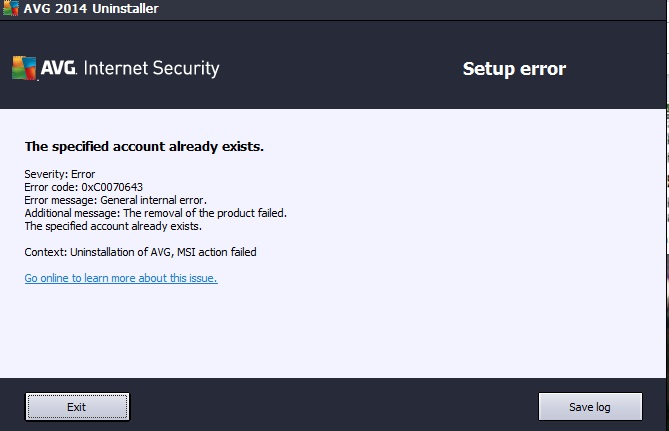Click the 'Context: Uninstallation of AVG' line

coord(140,252)
